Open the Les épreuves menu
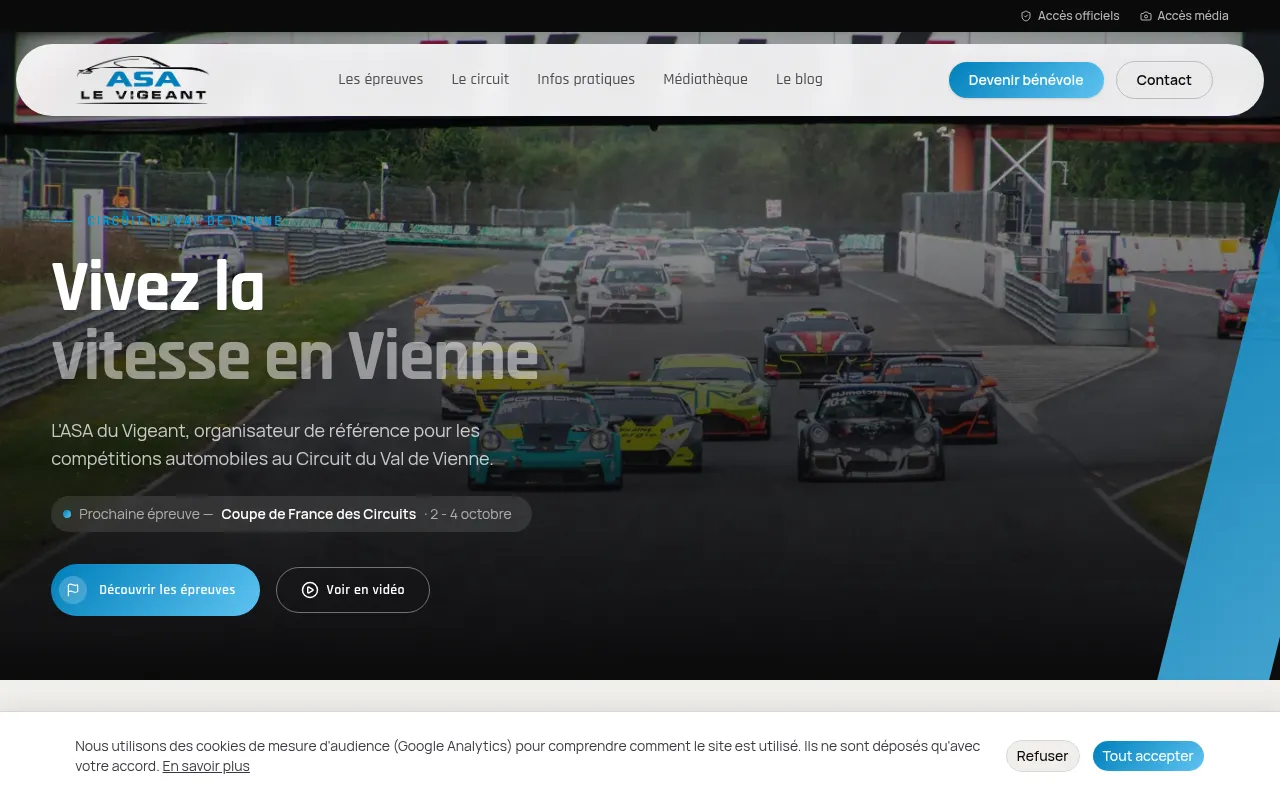The image size is (1280, 800). pos(381,79)
